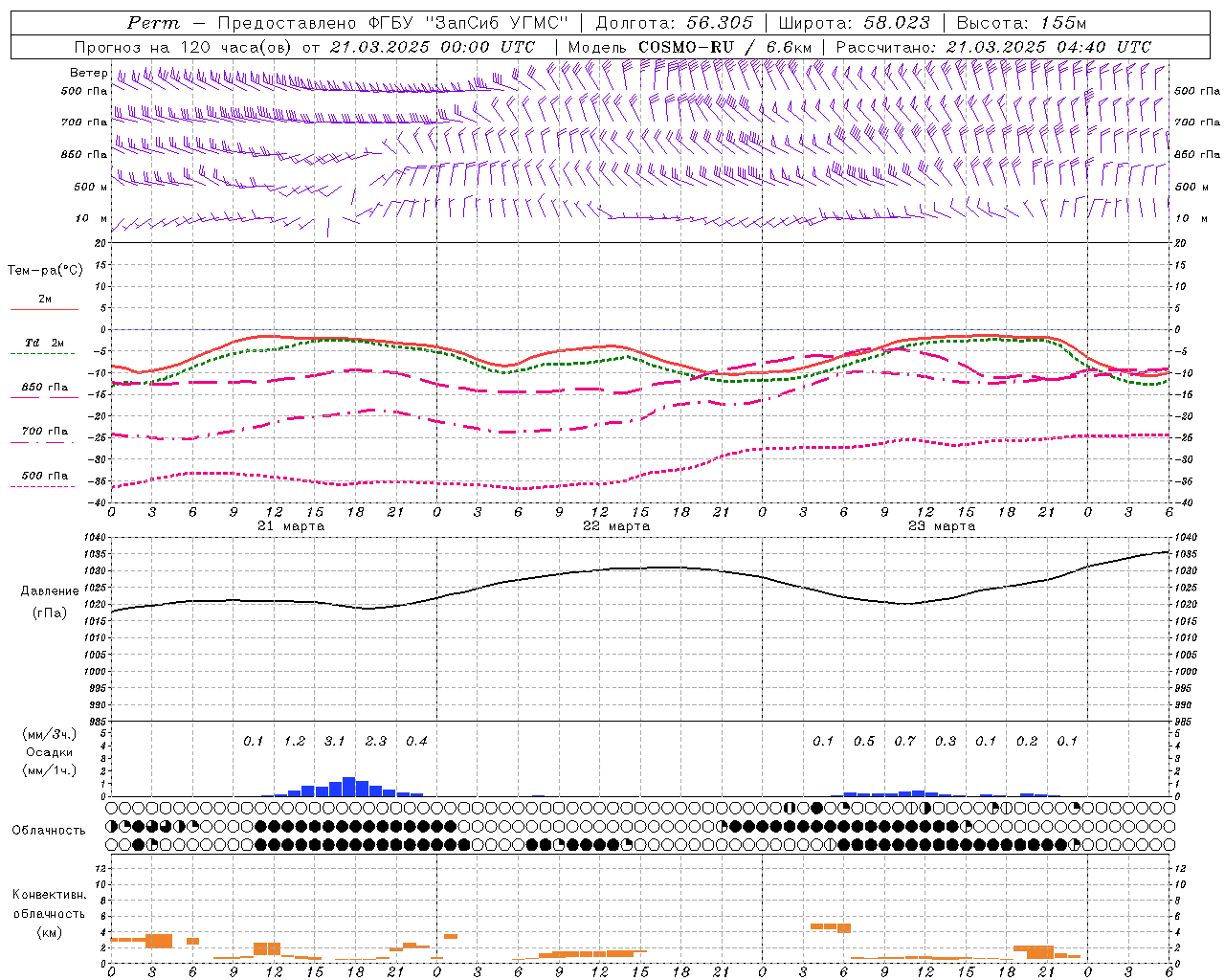This screenshot has width=1225, height=980.
Task: Click the 3.1 precipitation amount
Action: 335,742
